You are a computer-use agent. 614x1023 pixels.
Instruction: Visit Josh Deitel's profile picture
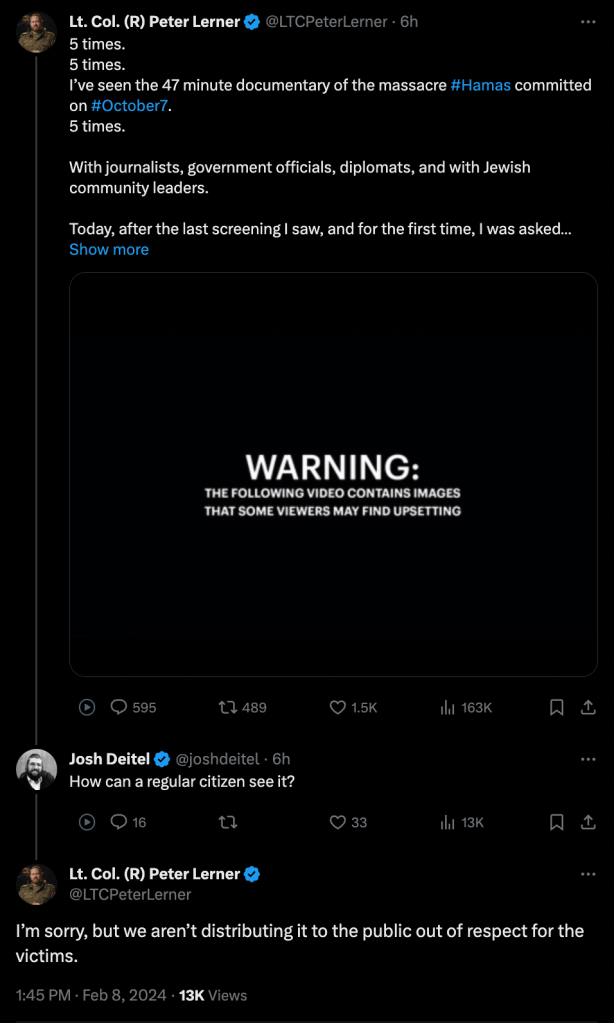coord(36,769)
